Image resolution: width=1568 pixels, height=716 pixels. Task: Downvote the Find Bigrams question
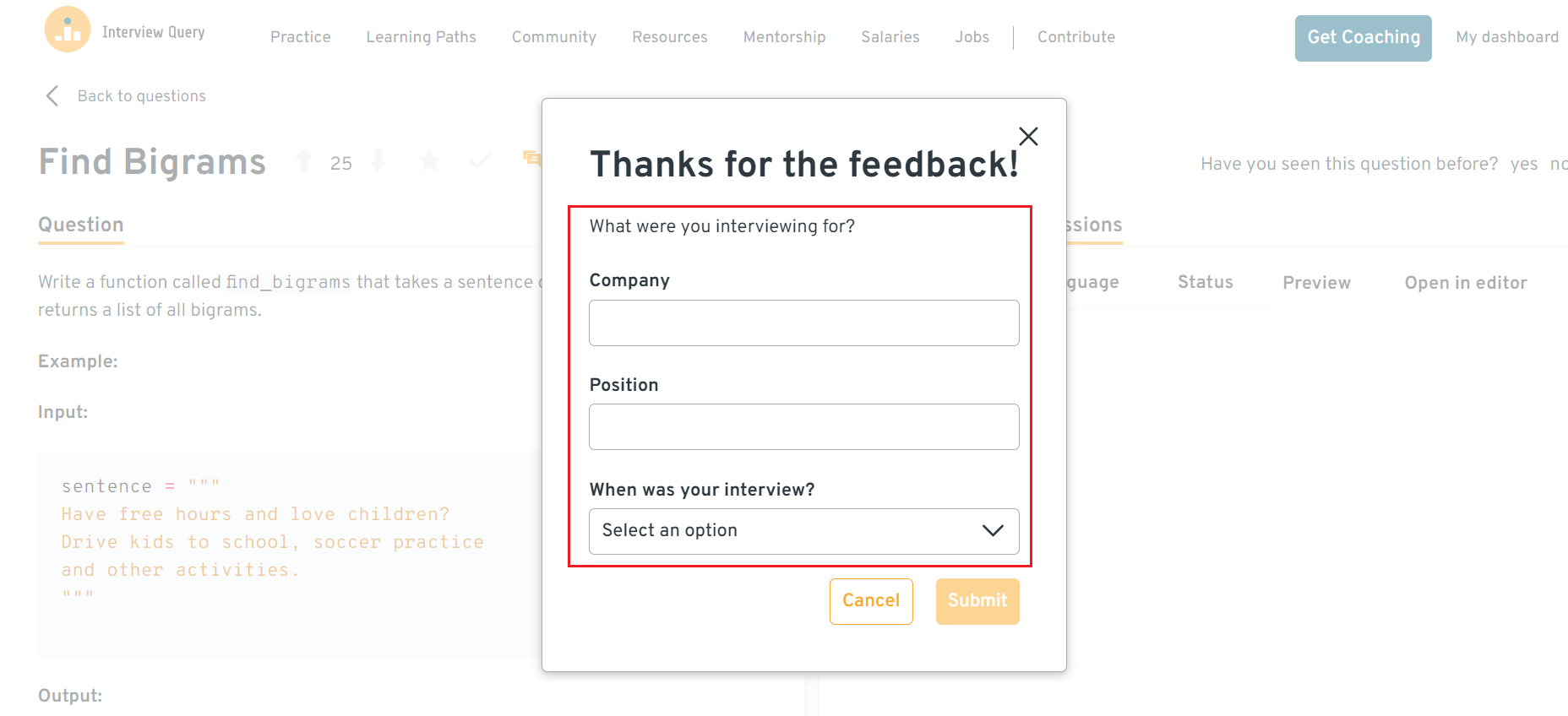pos(378,160)
